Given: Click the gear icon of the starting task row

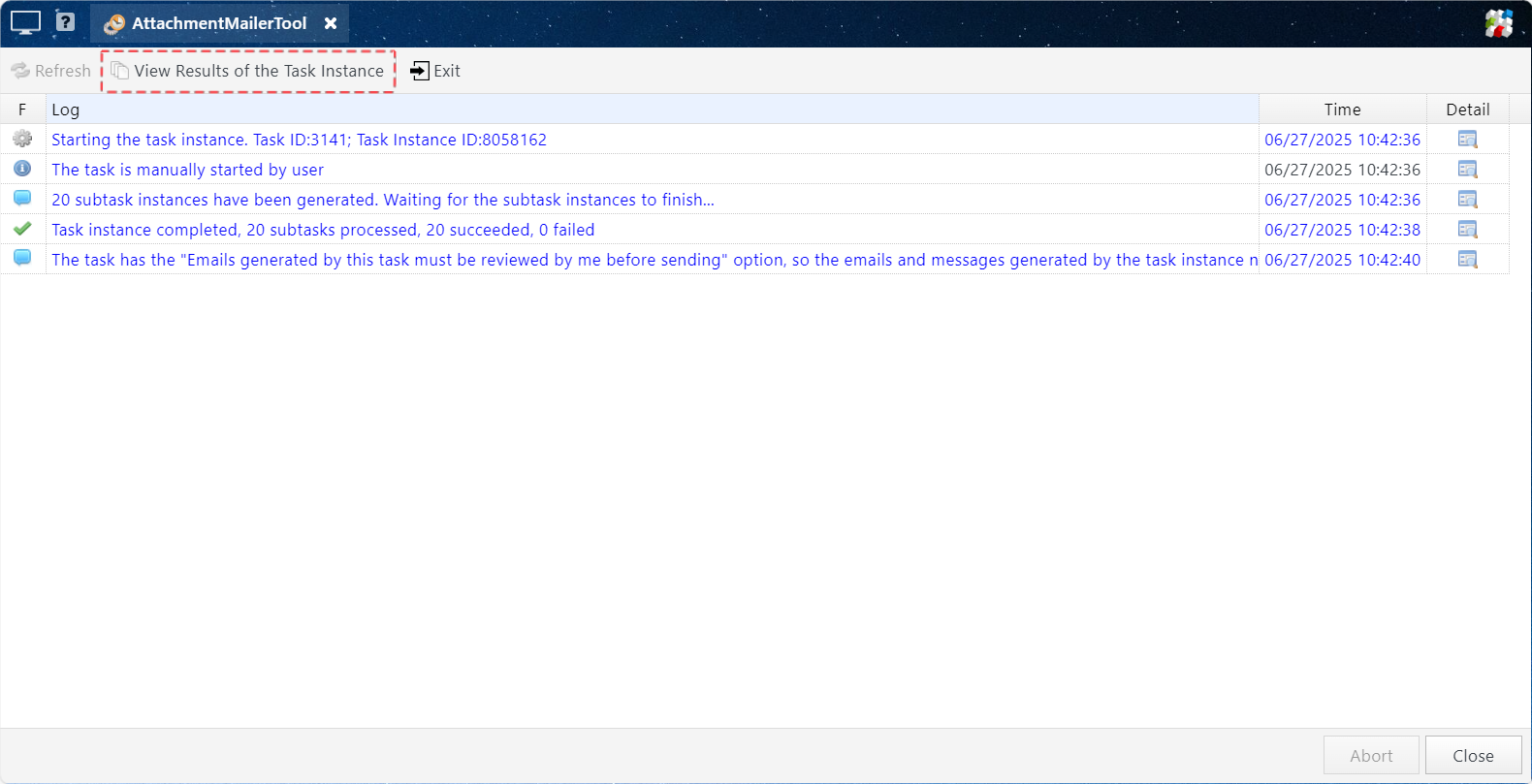Looking at the screenshot, I should pyautogui.click(x=22, y=139).
